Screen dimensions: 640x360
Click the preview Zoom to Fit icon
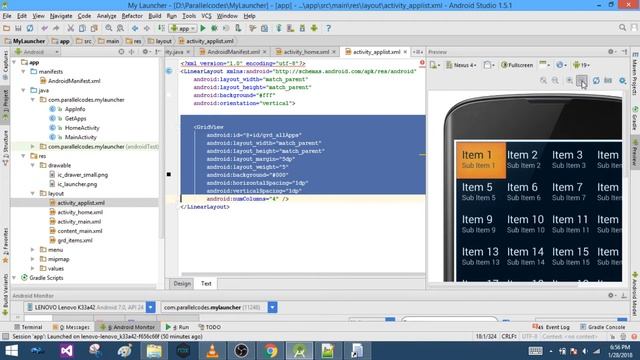pos(543,81)
